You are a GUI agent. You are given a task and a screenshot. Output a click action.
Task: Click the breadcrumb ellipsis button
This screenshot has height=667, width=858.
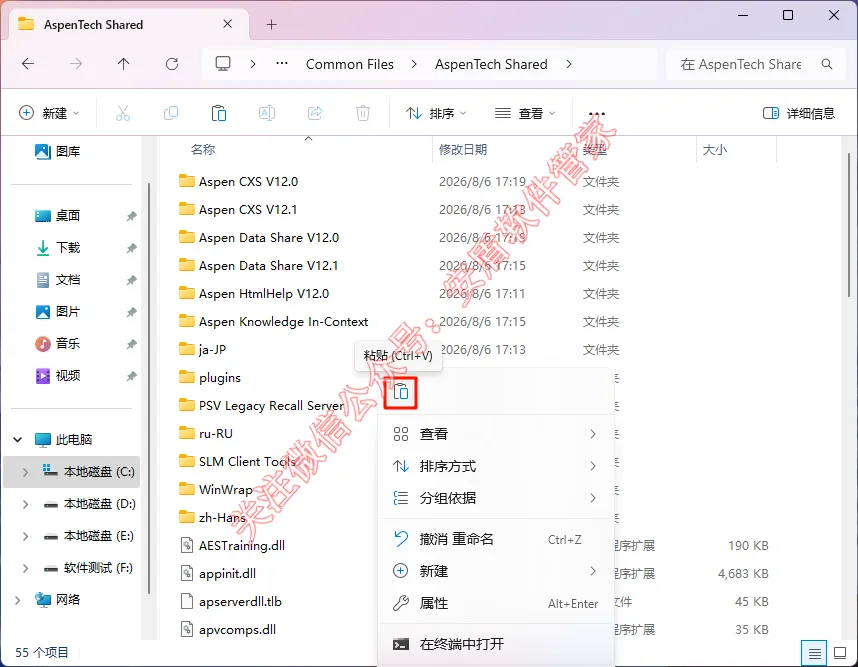282,64
